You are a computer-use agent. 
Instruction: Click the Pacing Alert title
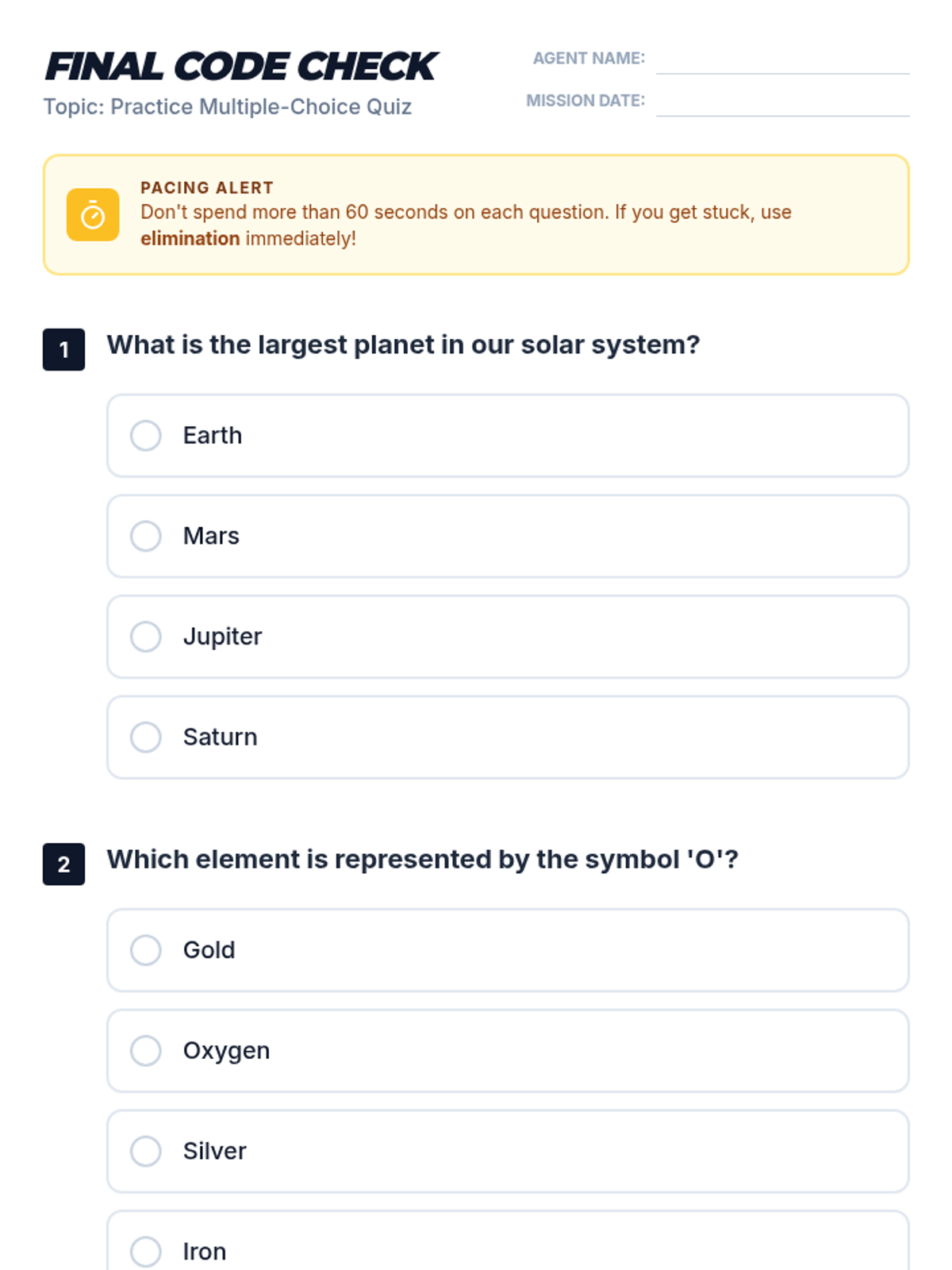pyautogui.click(x=207, y=188)
